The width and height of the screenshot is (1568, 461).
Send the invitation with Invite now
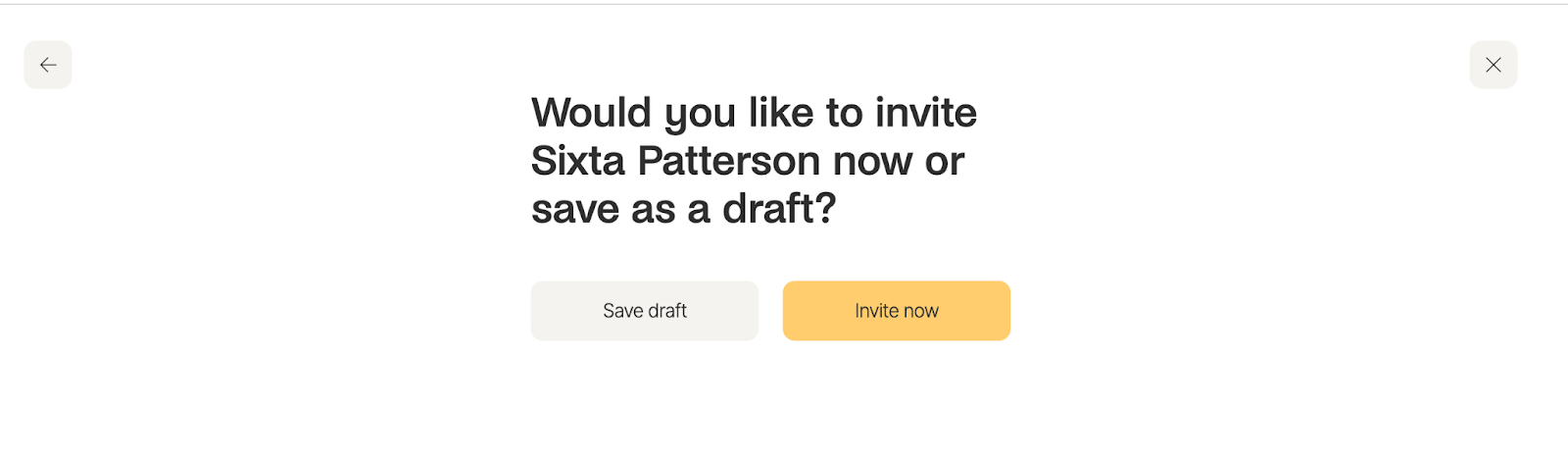point(897,311)
